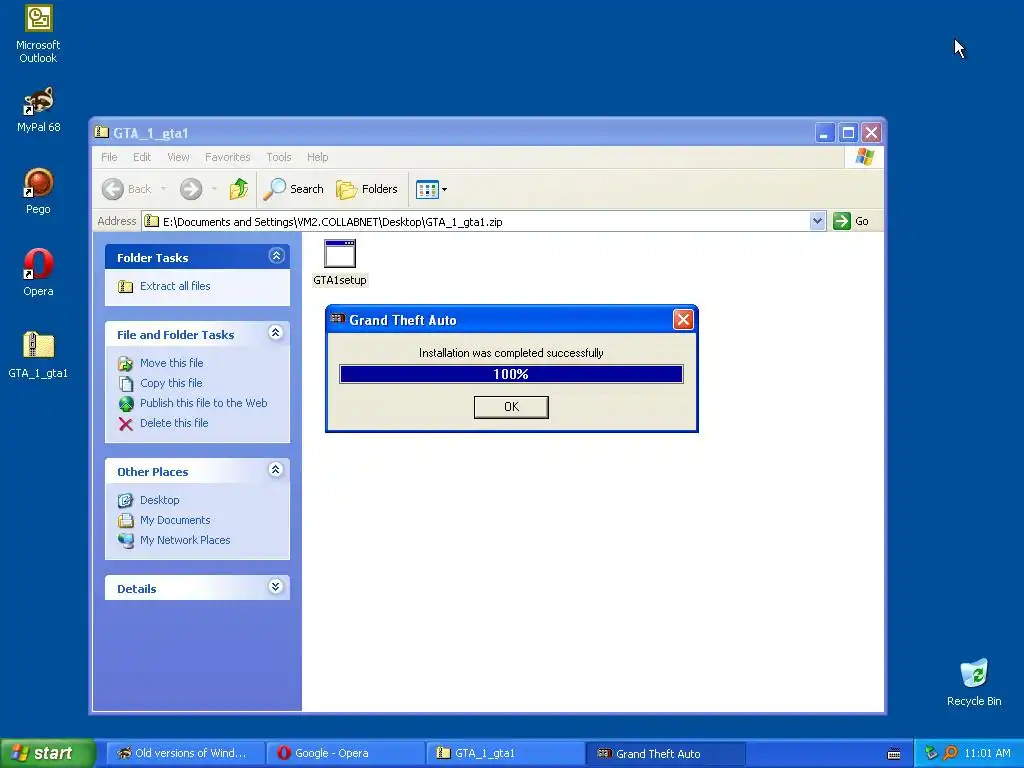Select the GTA_1_gta1 zip on desktop
1024x768 pixels.
pos(38,355)
